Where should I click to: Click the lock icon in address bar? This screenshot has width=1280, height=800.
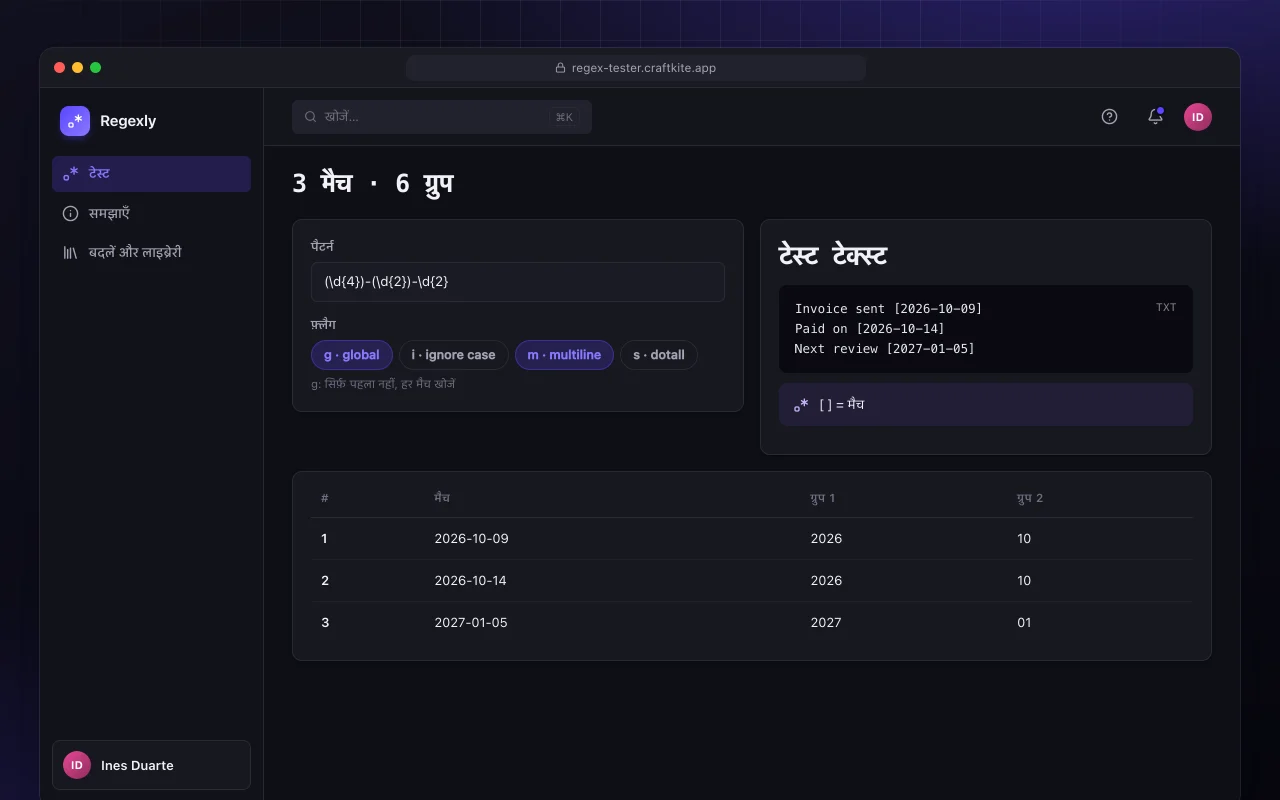[x=561, y=68]
